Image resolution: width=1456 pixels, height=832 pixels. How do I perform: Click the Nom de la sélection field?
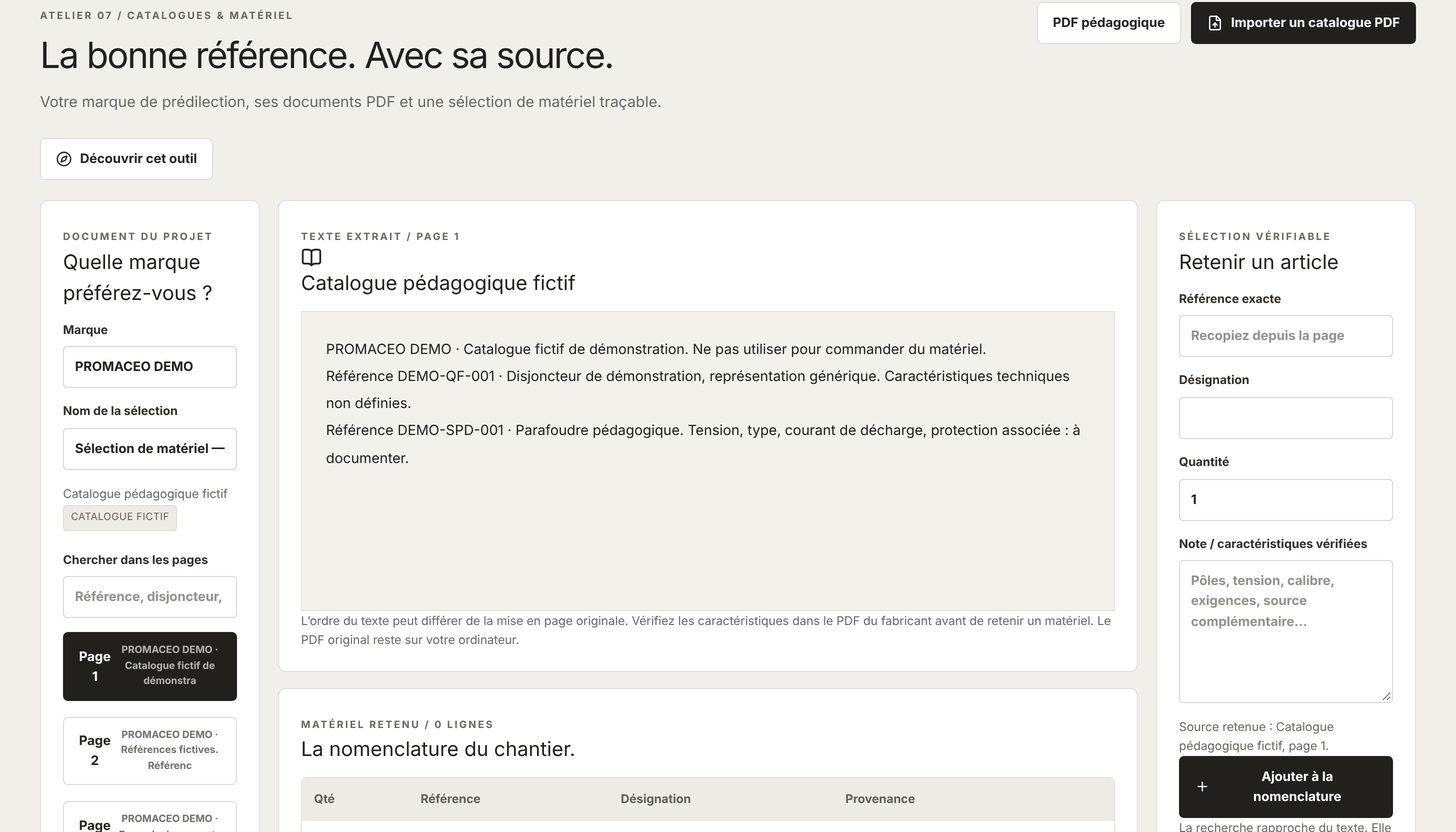pos(150,449)
